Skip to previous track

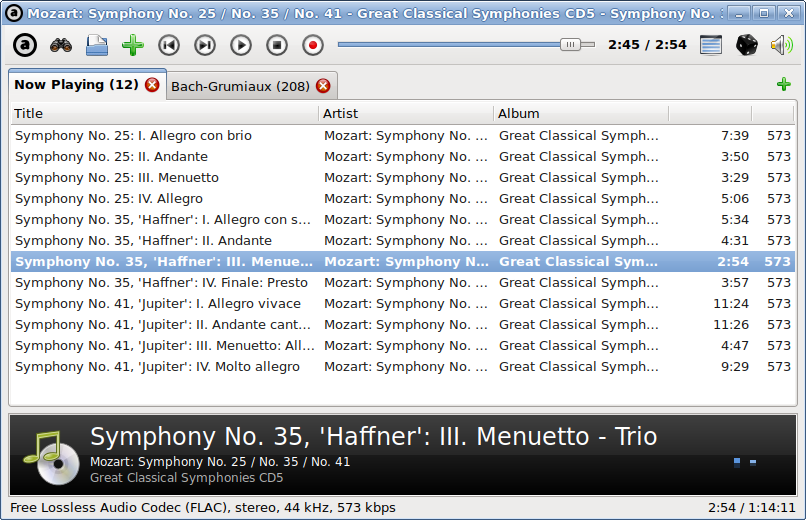click(x=169, y=45)
